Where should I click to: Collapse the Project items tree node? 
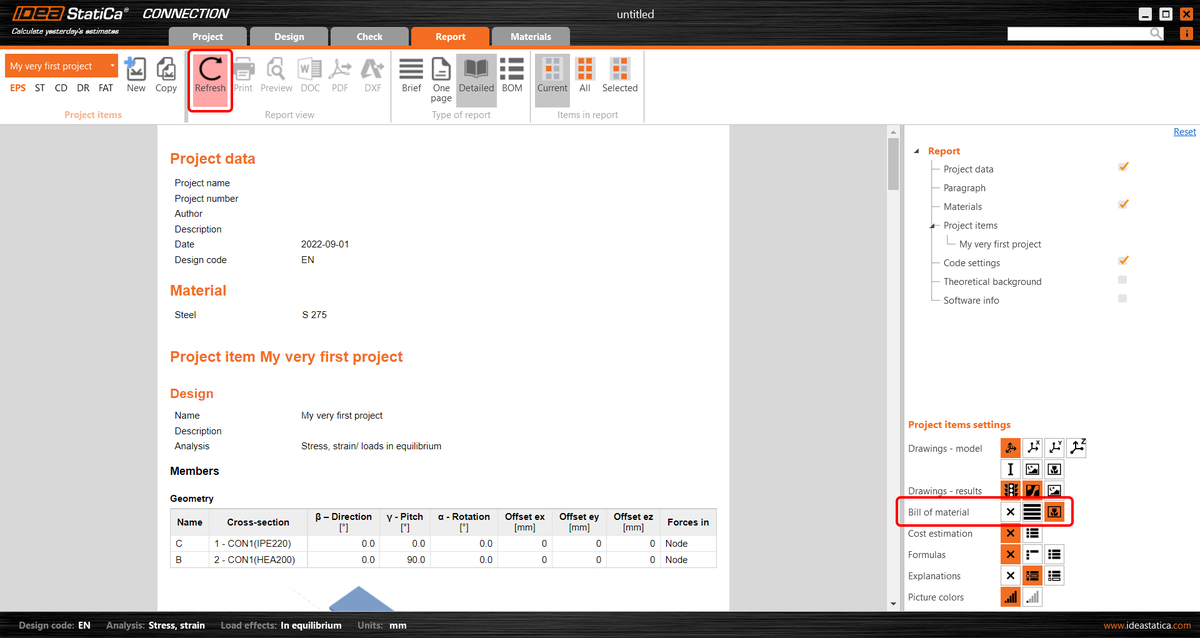point(933,226)
